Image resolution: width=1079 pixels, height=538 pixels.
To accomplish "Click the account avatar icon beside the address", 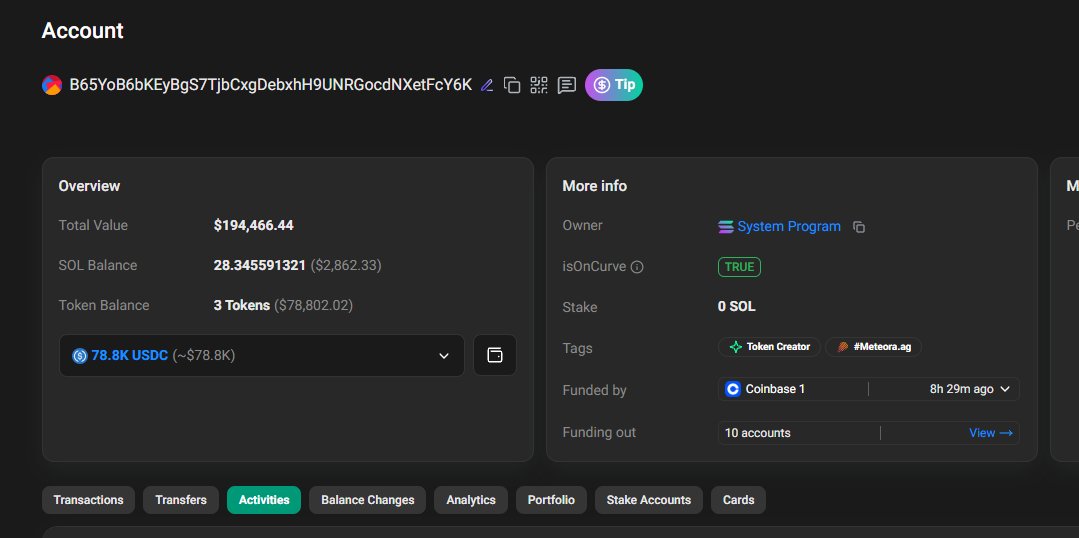I will 52,85.
